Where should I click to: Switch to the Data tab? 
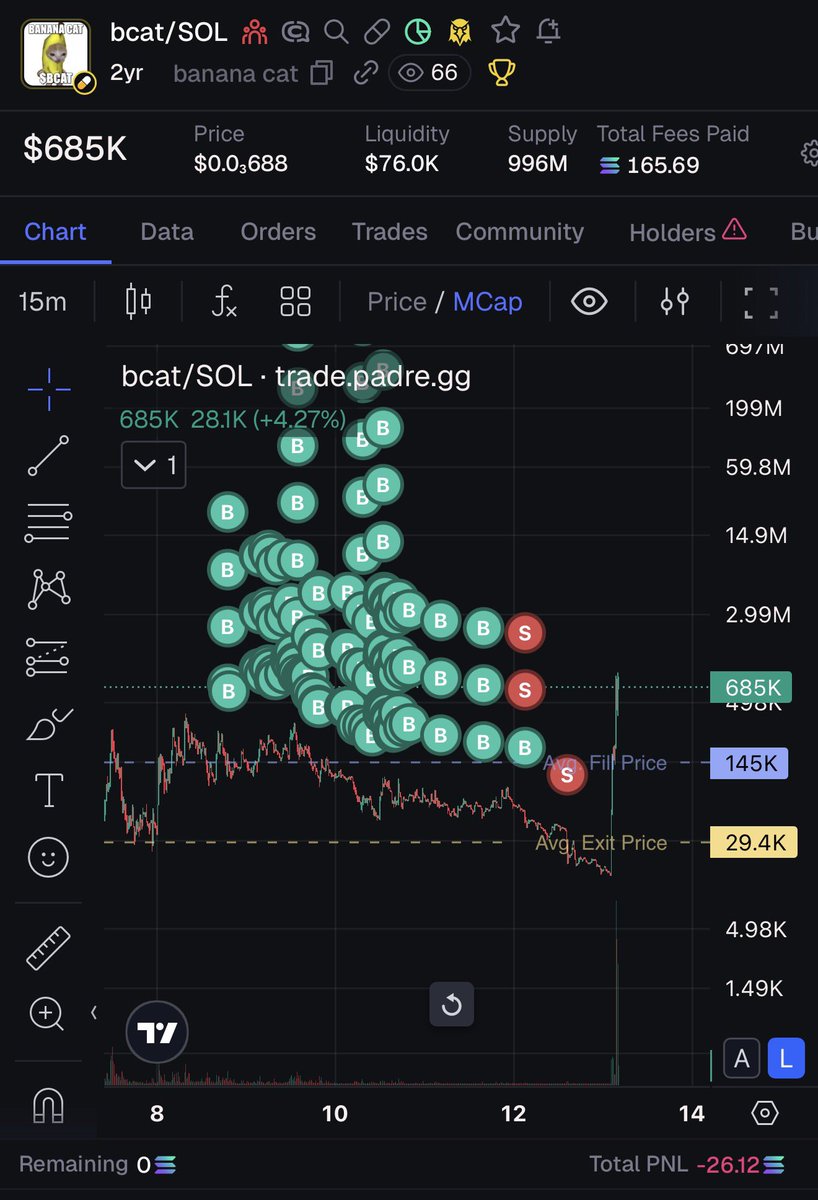(167, 231)
